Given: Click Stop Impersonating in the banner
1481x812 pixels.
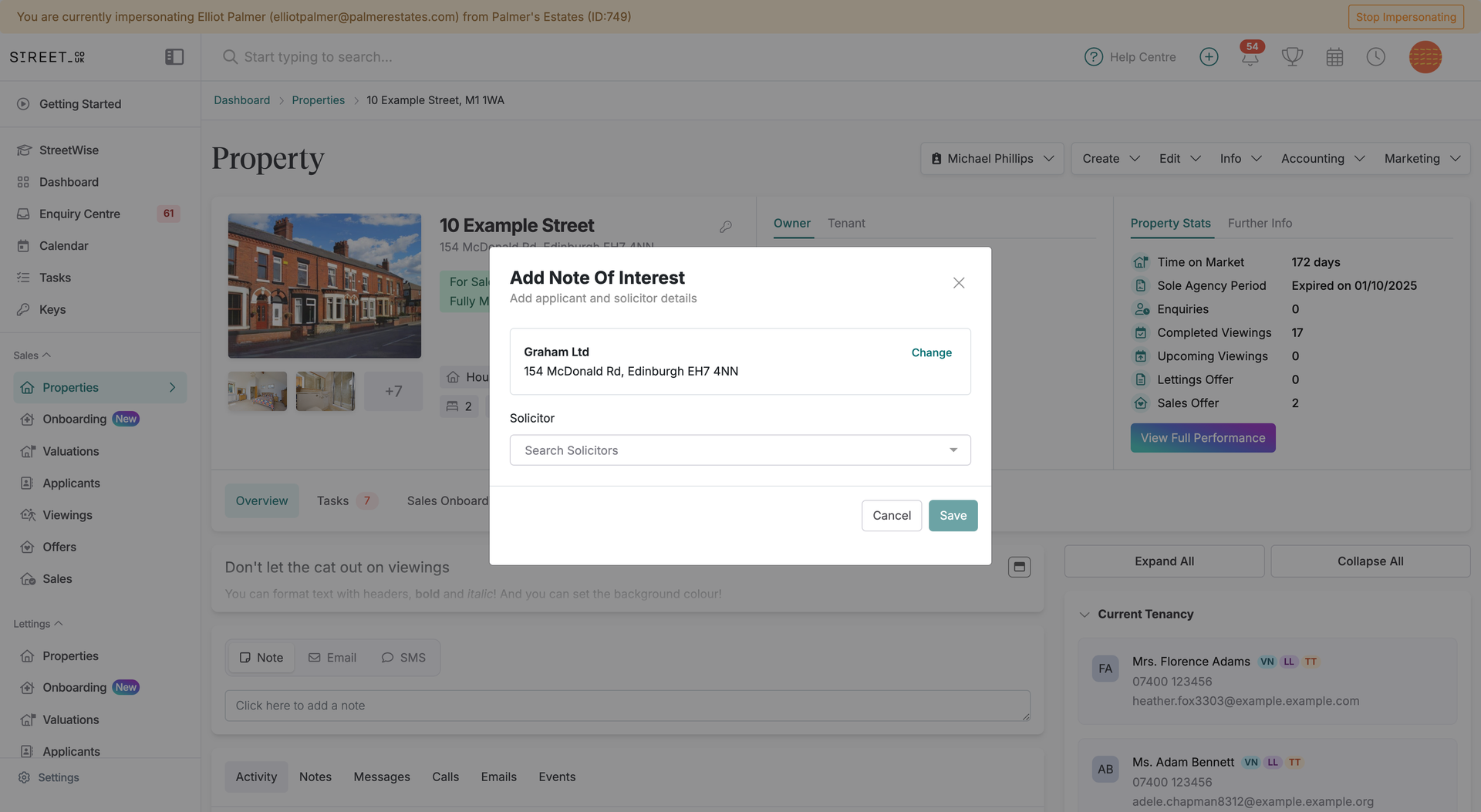Looking at the screenshot, I should click(1405, 16).
